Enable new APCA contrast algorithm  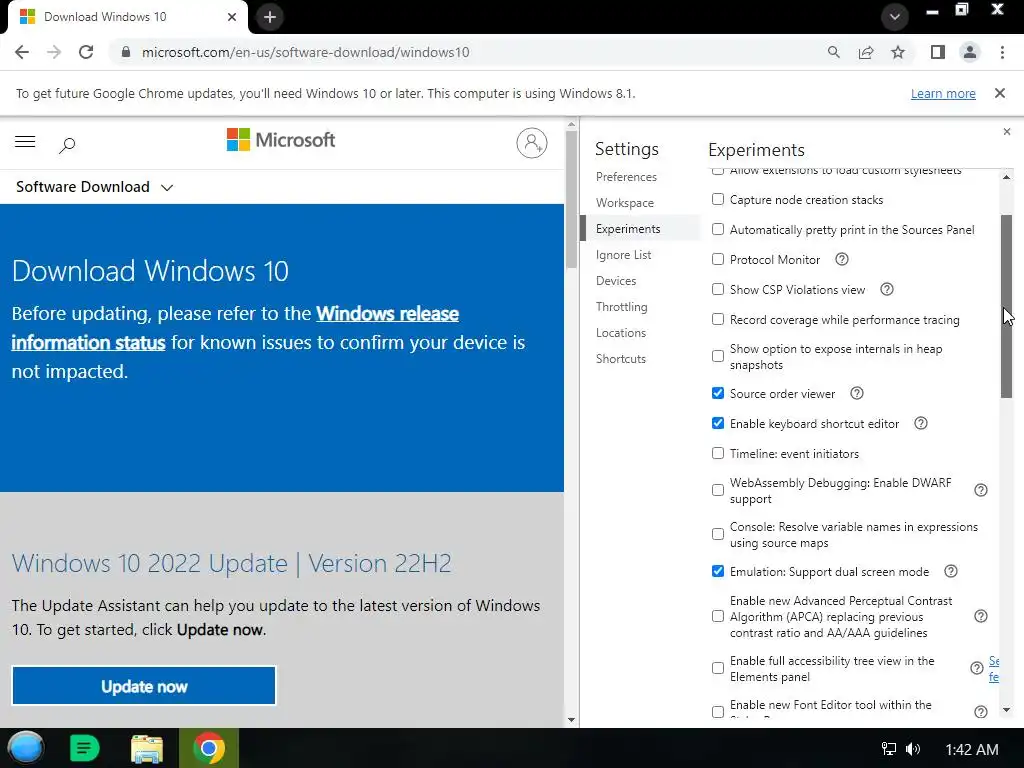(718, 616)
